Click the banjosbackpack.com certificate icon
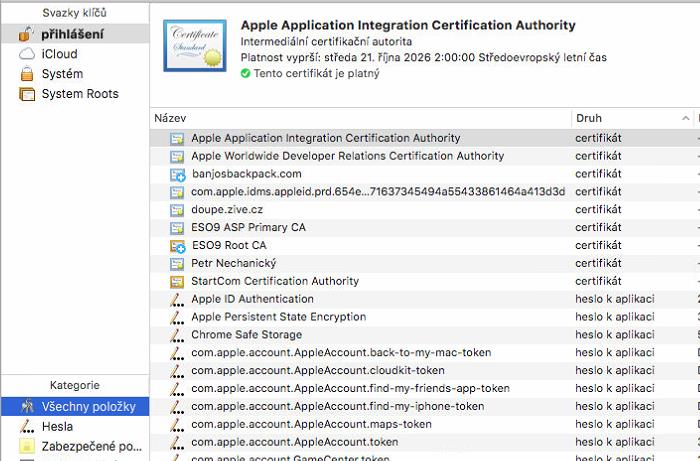The image size is (700, 461). click(178, 174)
